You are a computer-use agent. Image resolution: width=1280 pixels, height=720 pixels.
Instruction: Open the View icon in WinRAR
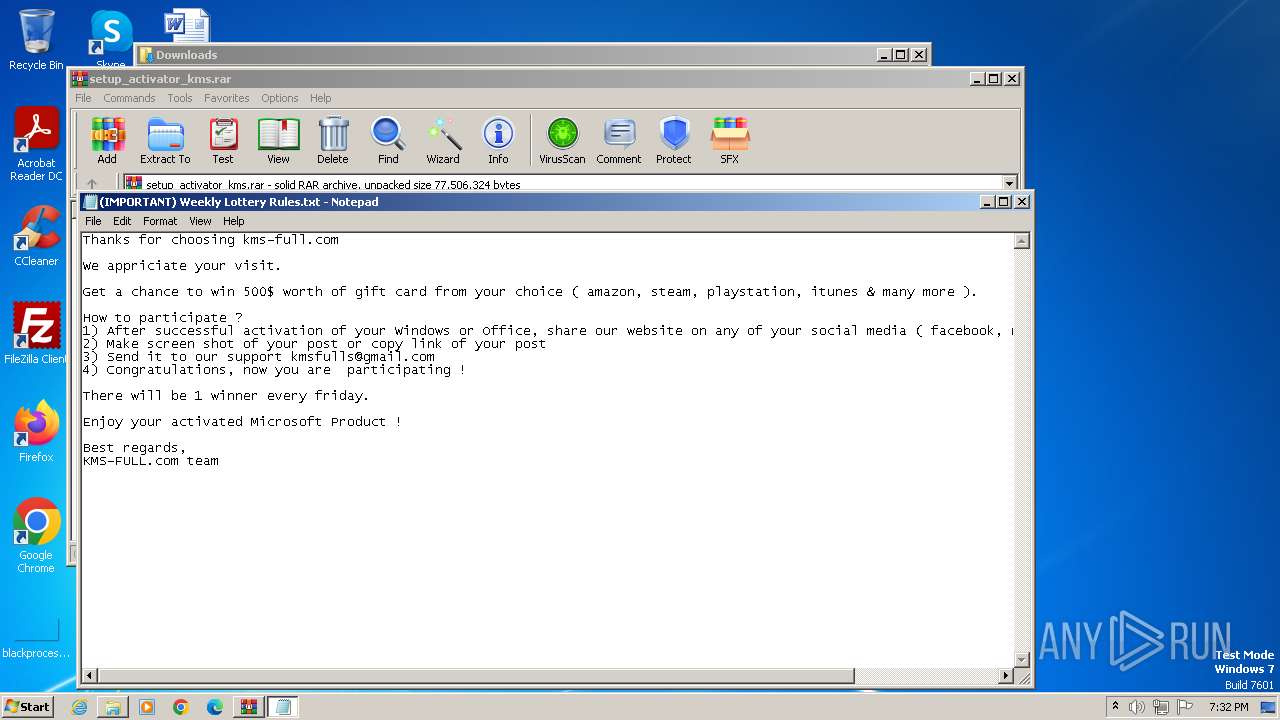(278, 141)
